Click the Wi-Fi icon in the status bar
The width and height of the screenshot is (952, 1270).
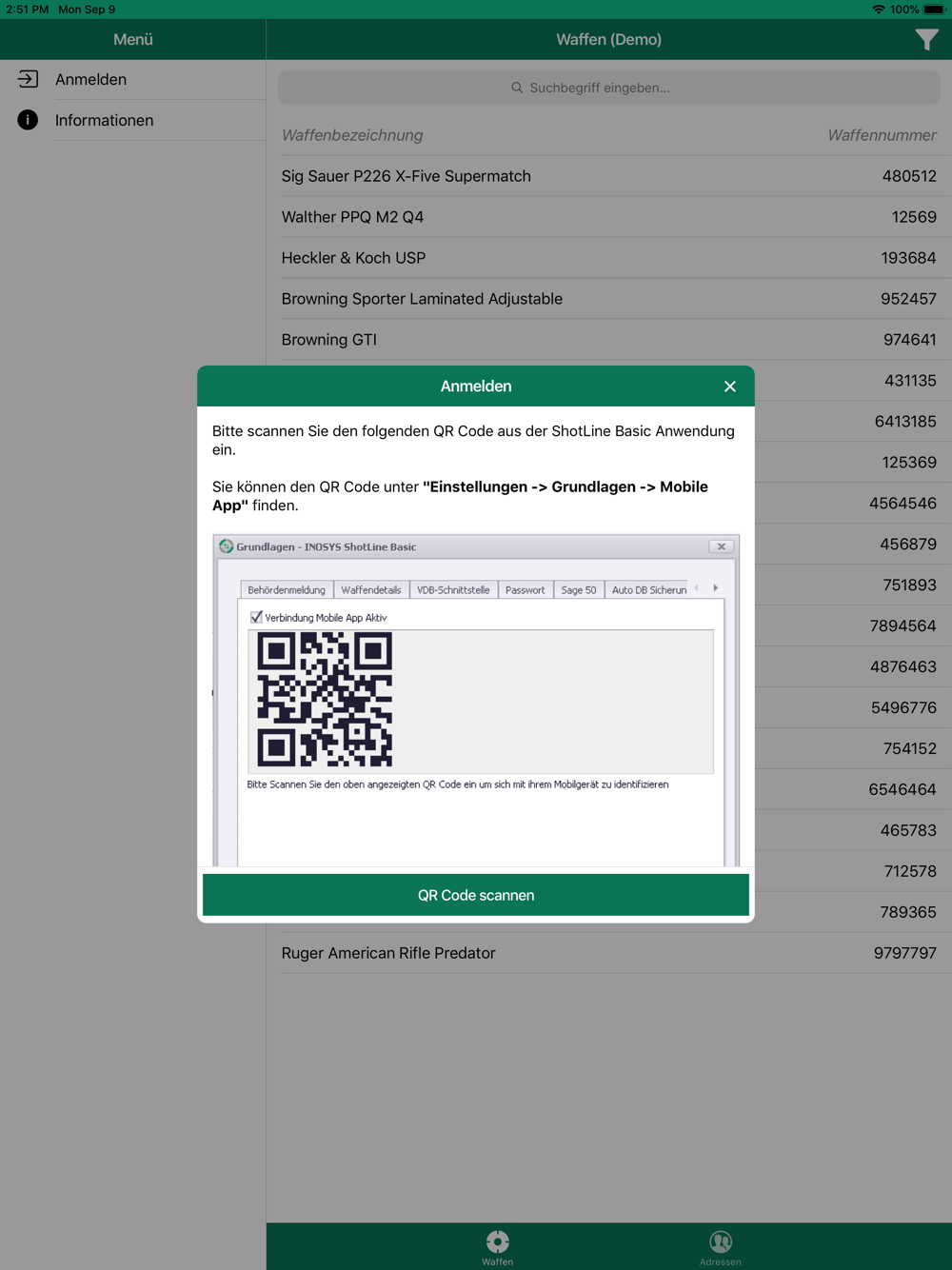coord(878,10)
